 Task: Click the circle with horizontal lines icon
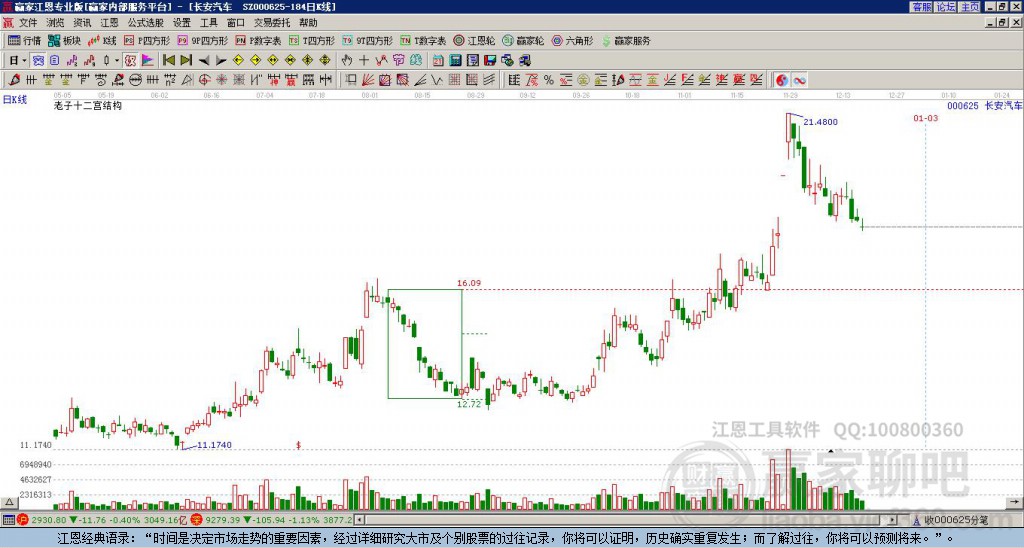(x=135, y=80)
